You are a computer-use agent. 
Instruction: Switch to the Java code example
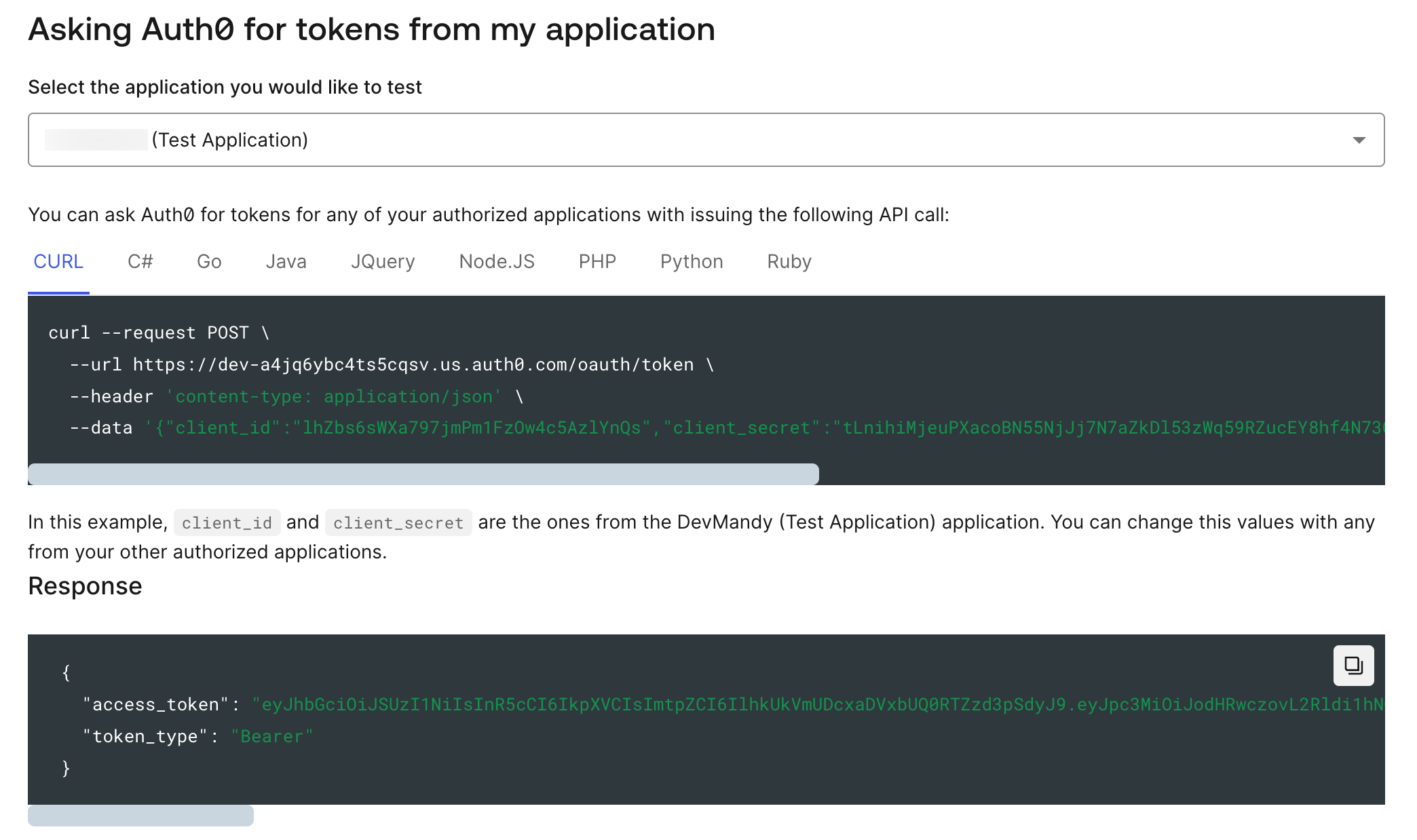pos(285,261)
